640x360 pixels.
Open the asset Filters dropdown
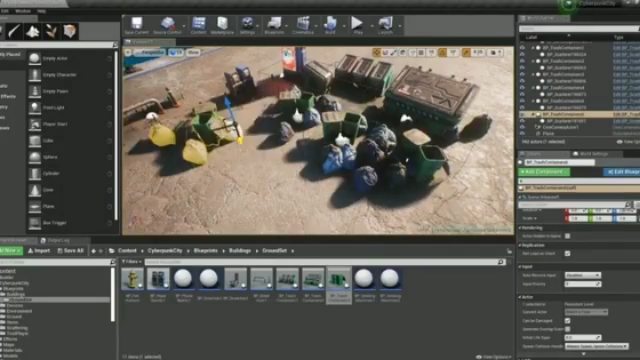tap(131, 262)
